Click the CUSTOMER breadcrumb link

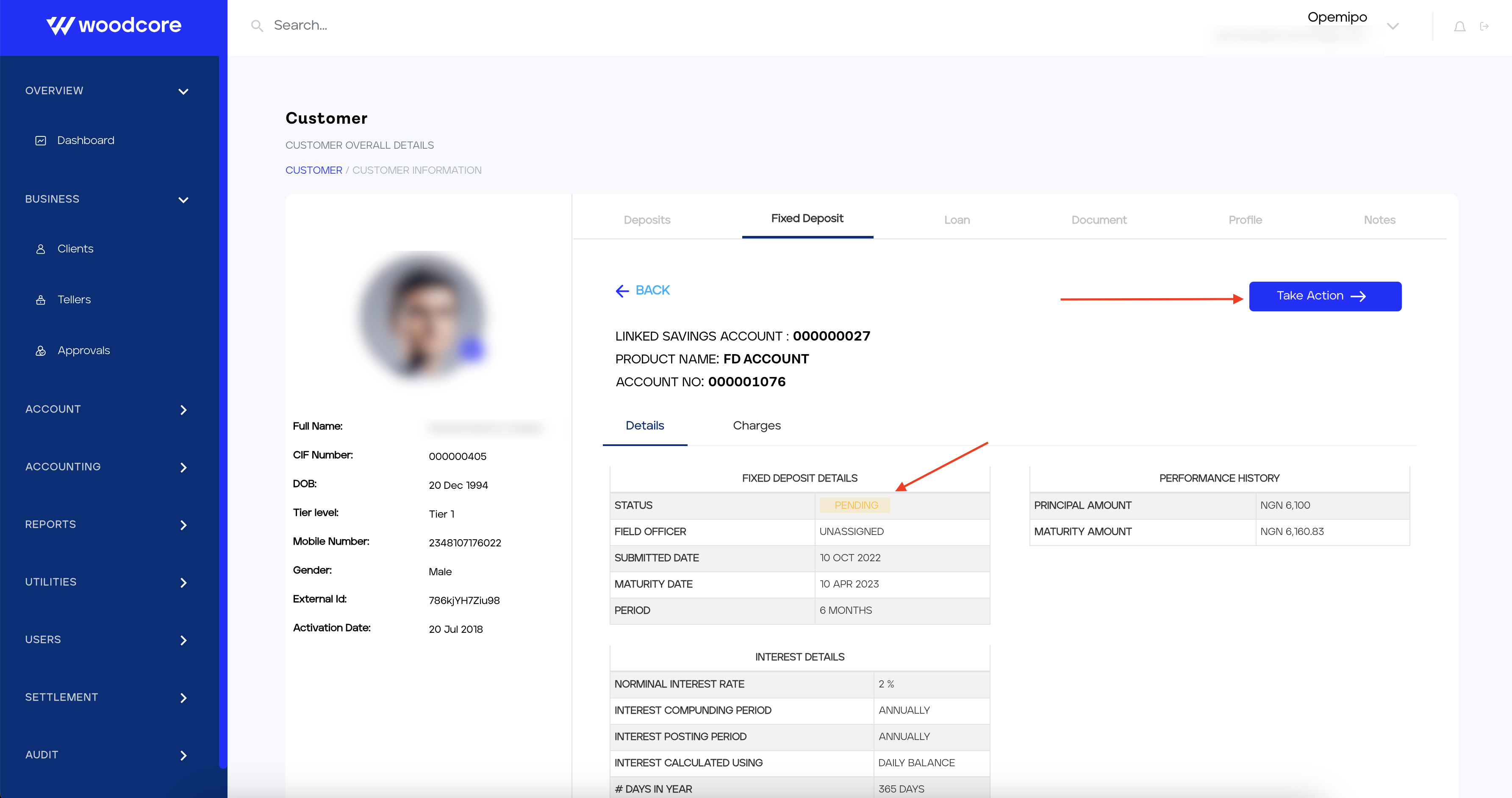313,170
